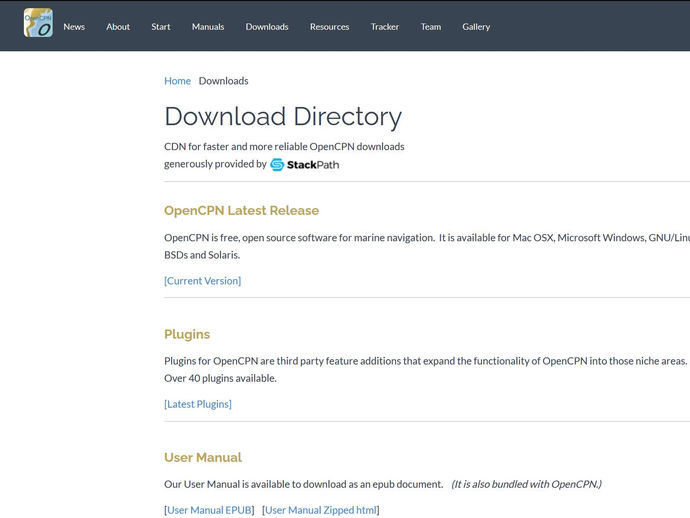Open the [Current Version] link
This screenshot has width=690, height=518.
202,281
